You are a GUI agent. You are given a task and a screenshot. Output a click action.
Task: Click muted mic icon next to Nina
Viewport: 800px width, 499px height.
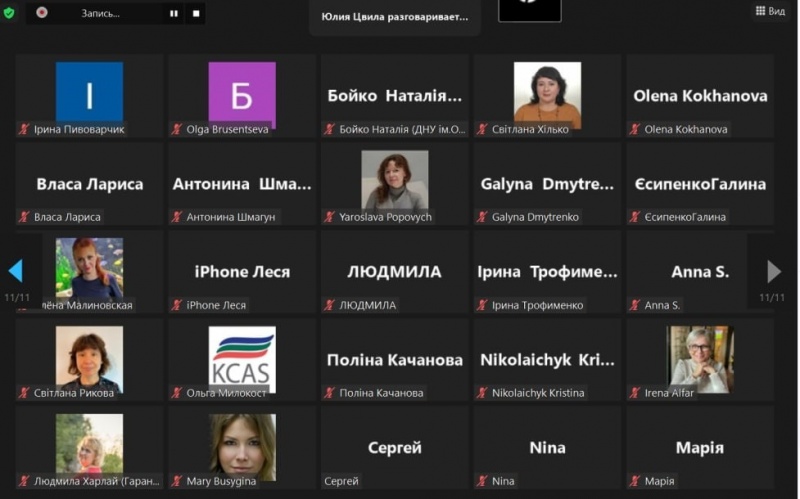(x=482, y=481)
